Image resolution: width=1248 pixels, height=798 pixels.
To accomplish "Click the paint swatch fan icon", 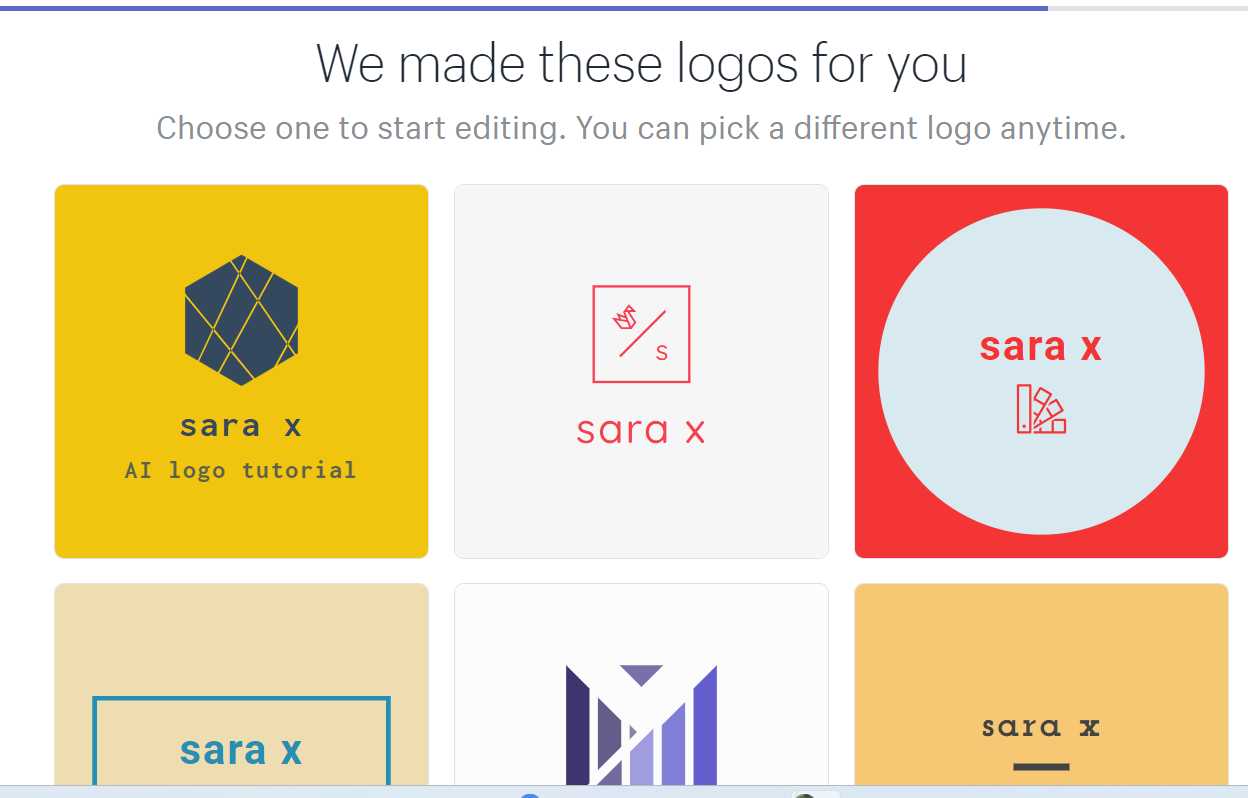I will [1040, 409].
